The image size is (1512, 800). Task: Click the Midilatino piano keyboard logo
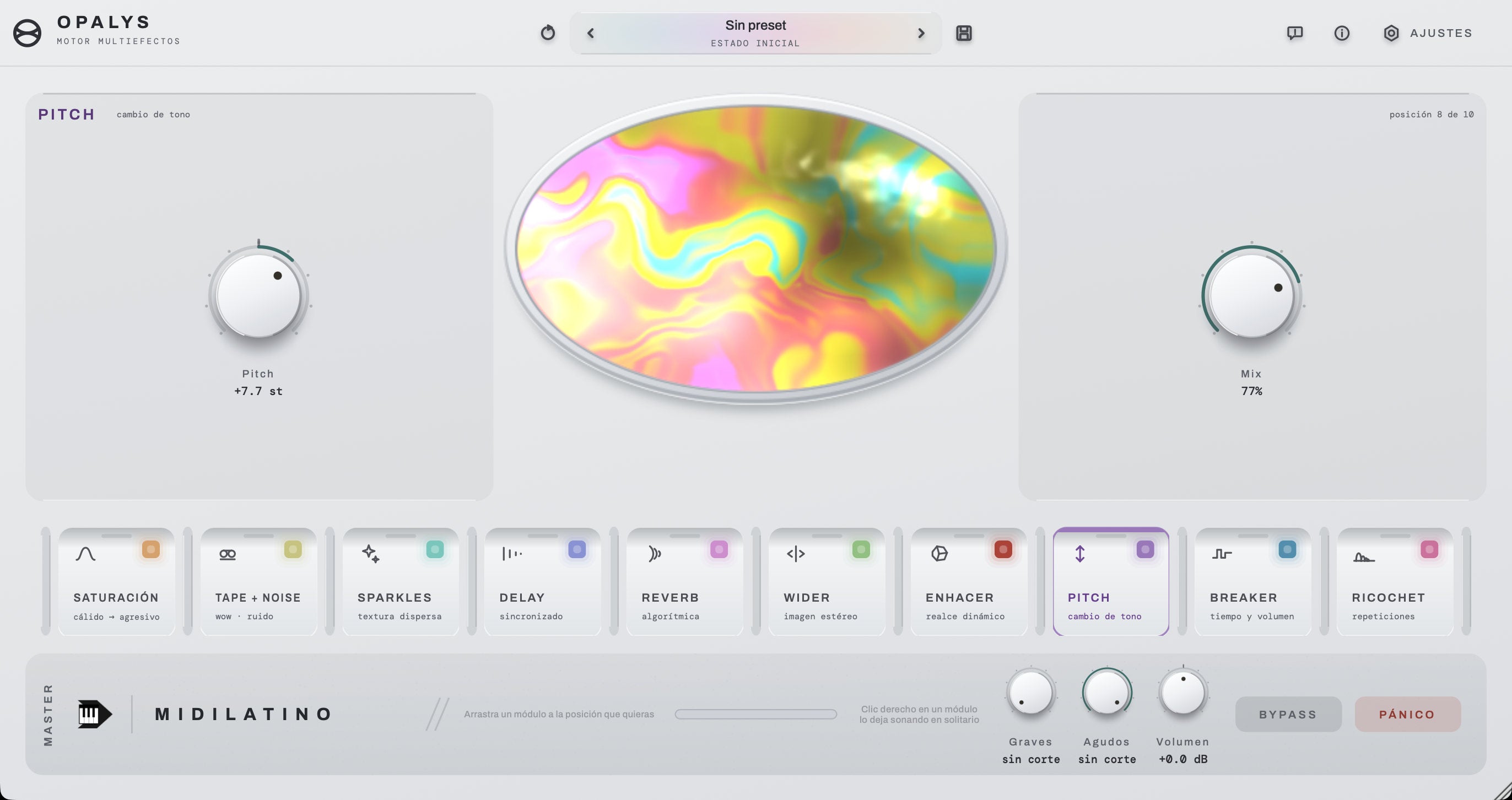95,714
